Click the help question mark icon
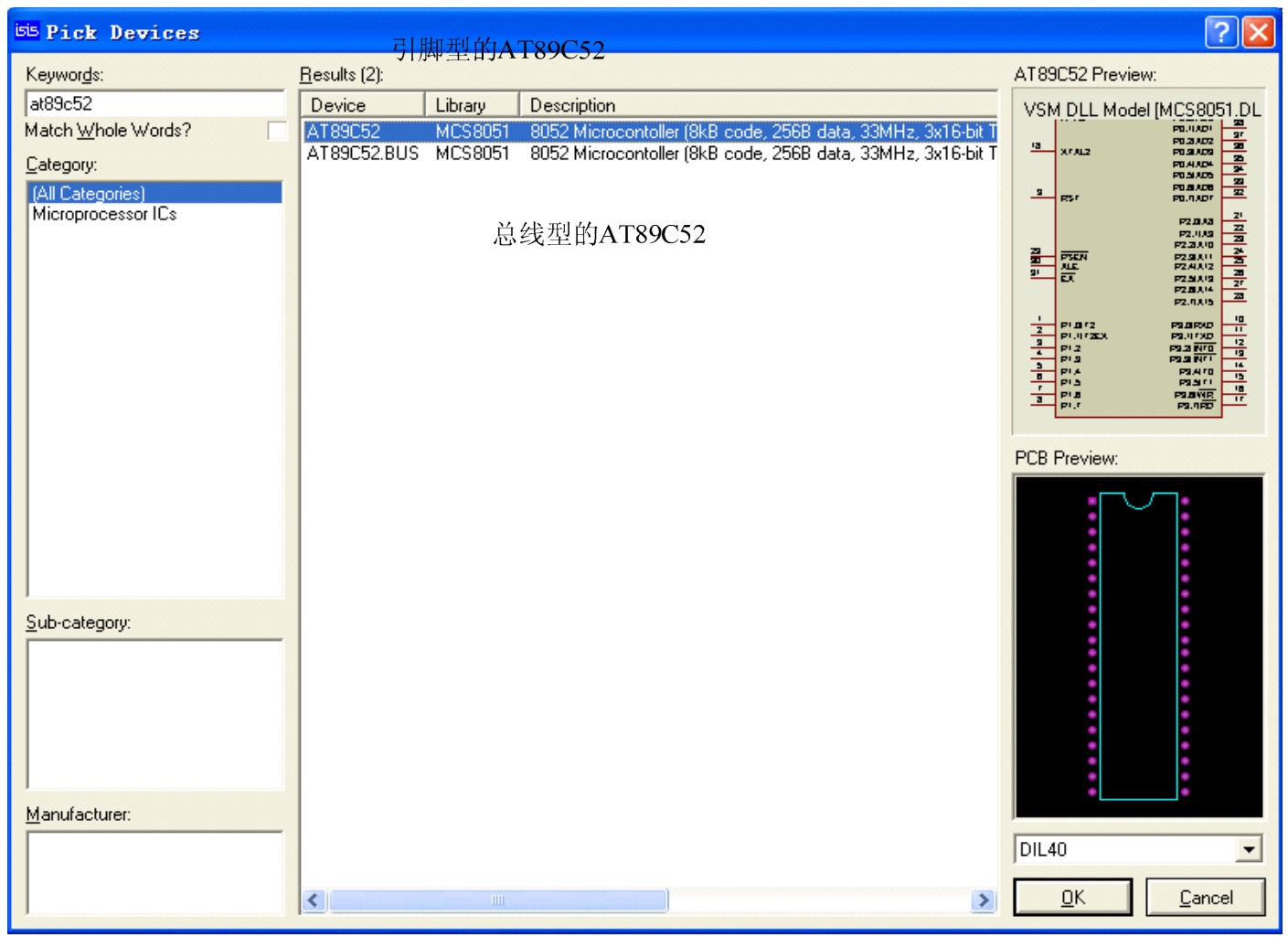This screenshot has height=937, width=1288. [1220, 32]
